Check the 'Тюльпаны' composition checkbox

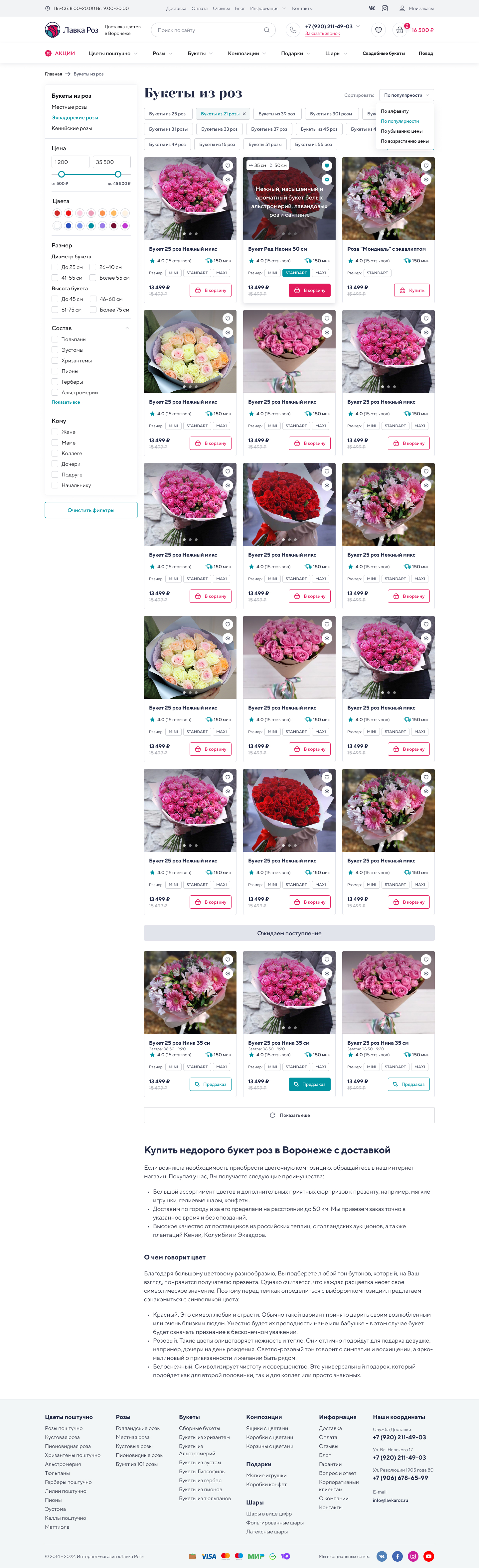pos(55,340)
